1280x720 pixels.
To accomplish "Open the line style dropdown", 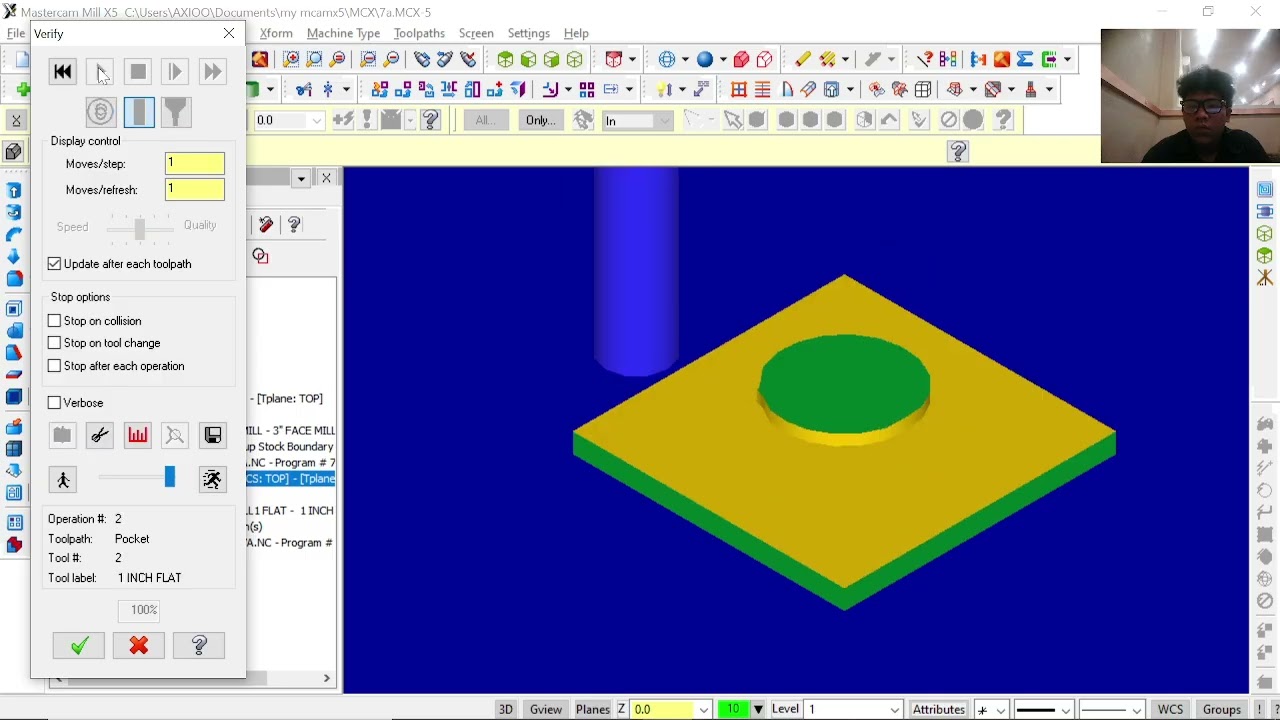I will tap(1066, 710).
